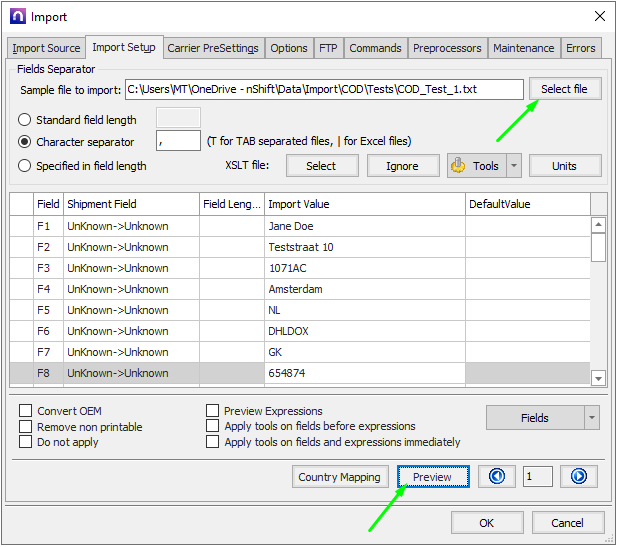Click the Tools button with hand icon

(x=474, y=166)
